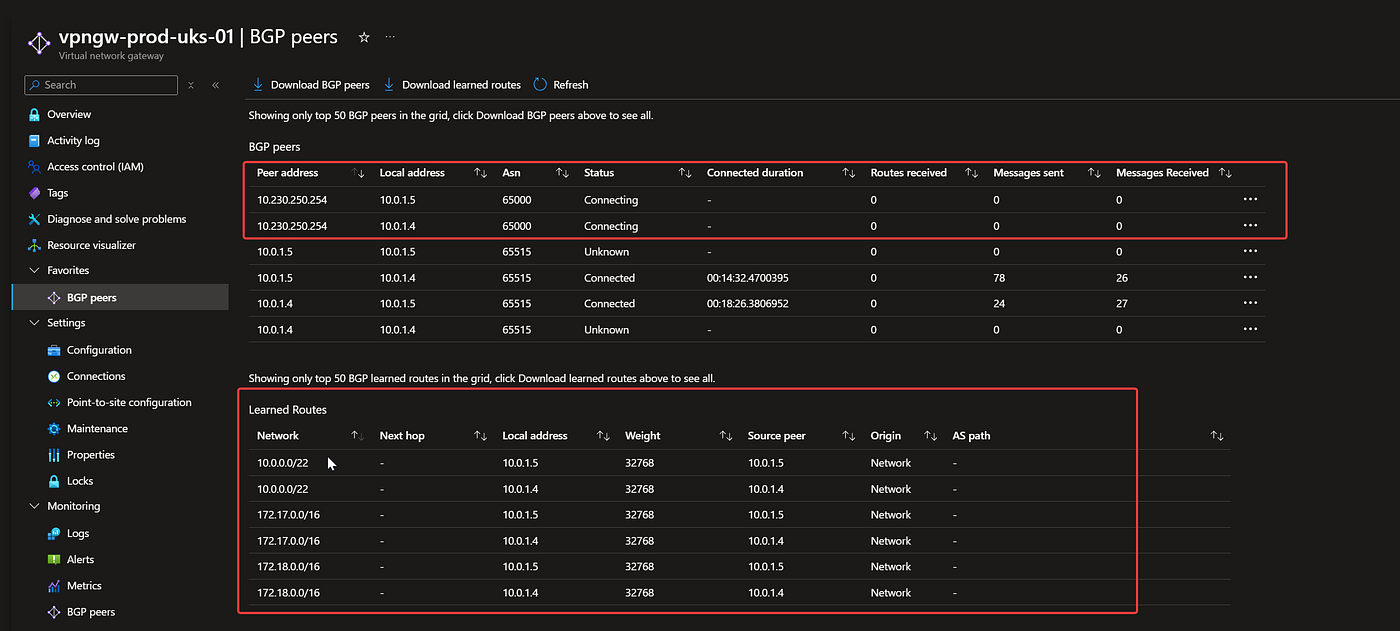Open Point-to-site configuration
Image resolution: width=1400 pixels, height=631 pixels.
[129, 402]
